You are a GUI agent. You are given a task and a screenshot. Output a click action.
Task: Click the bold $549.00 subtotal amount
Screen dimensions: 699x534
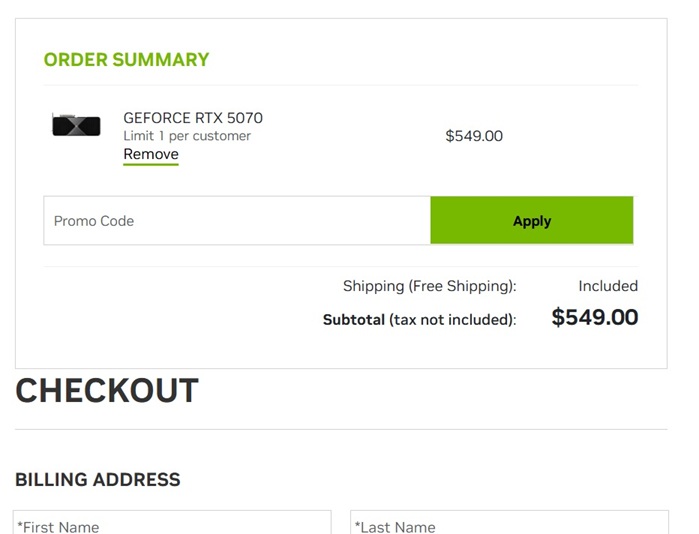(594, 318)
